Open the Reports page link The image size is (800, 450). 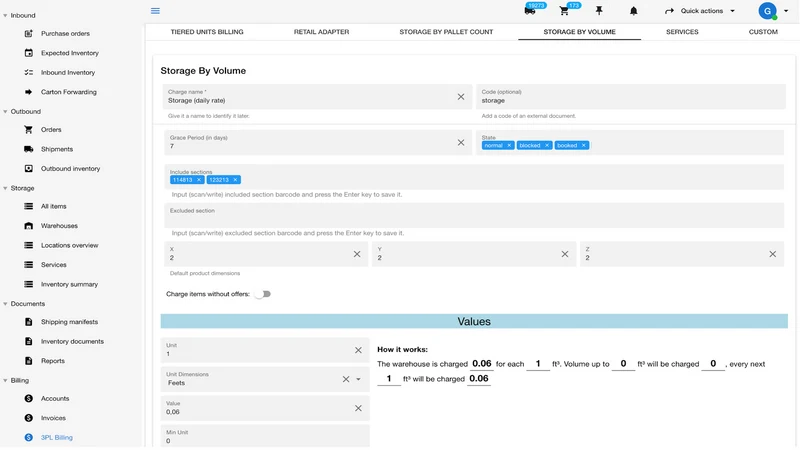pyautogui.click(x=53, y=361)
